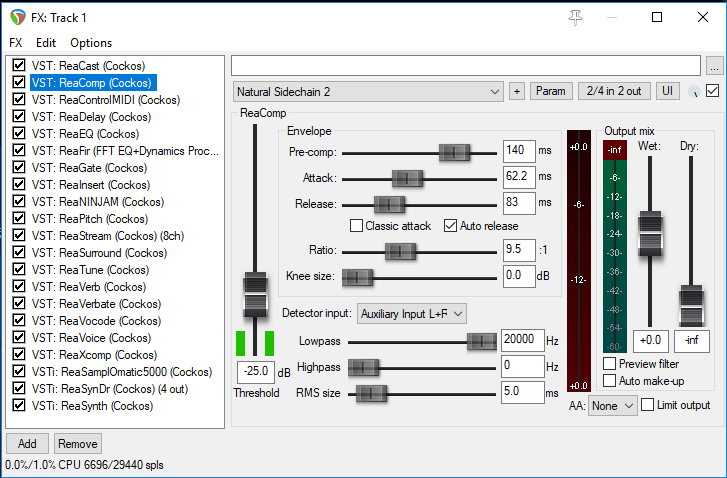Pin the FX window on top

tap(575, 18)
